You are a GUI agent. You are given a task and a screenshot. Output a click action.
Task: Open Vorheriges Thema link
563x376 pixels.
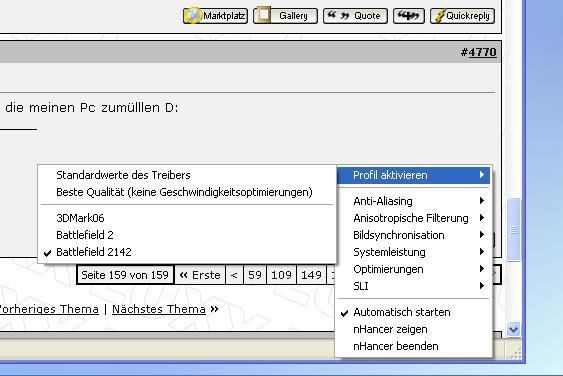[x=48, y=309]
